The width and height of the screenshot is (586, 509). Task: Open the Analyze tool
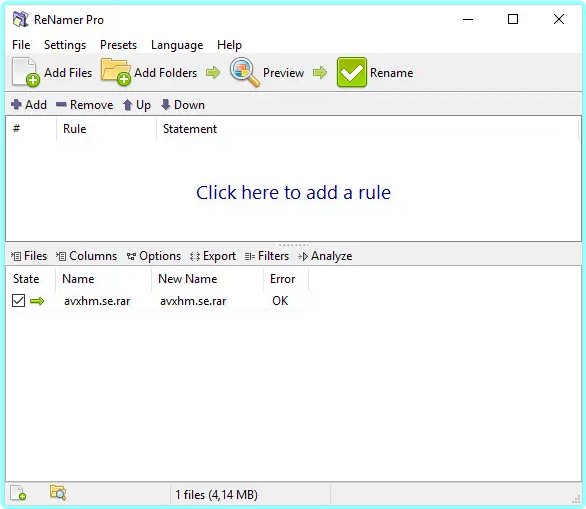(x=325, y=256)
